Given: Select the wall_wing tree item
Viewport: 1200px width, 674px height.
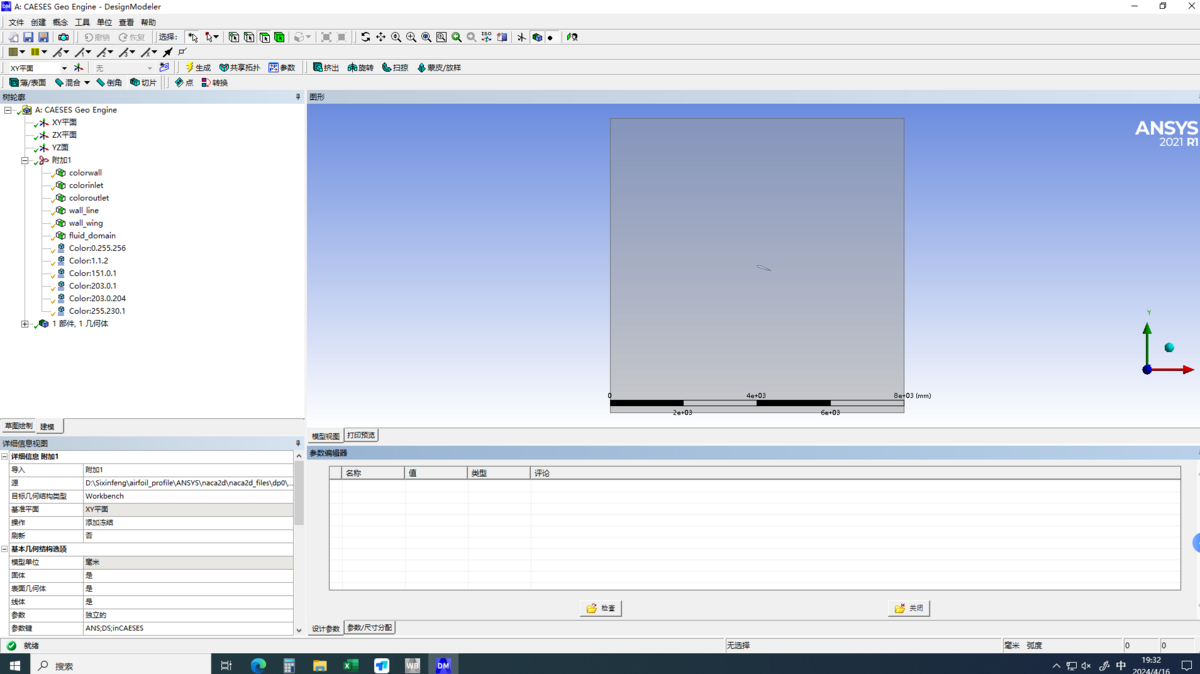Looking at the screenshot, I should [85, 223].
